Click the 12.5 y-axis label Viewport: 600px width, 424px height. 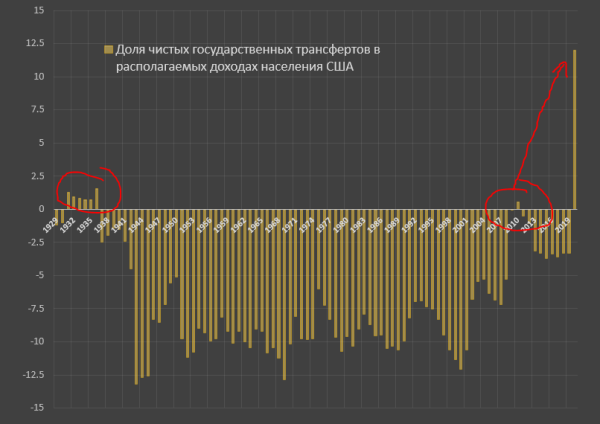pyautogui.click(x=35, y=43)
